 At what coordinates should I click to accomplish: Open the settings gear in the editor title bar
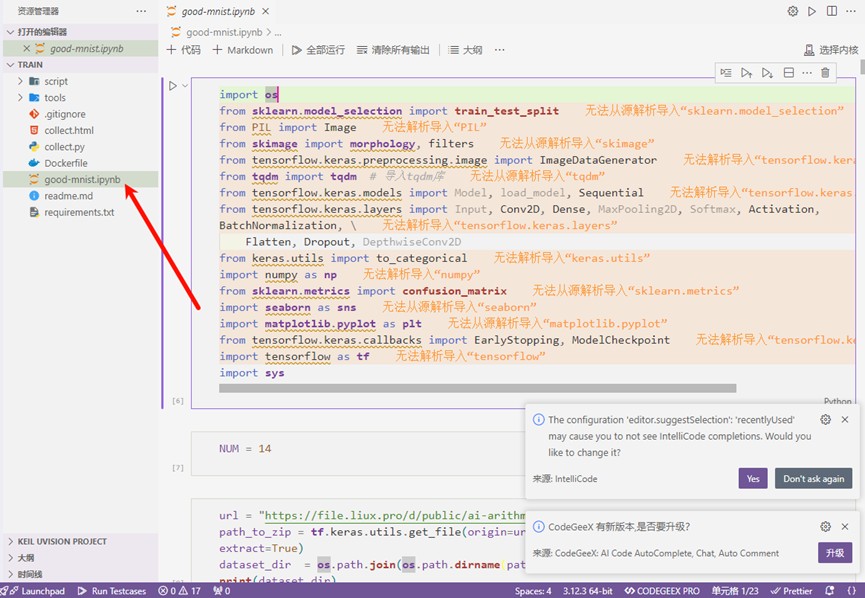pyautogui.click(x=793, y=11)
